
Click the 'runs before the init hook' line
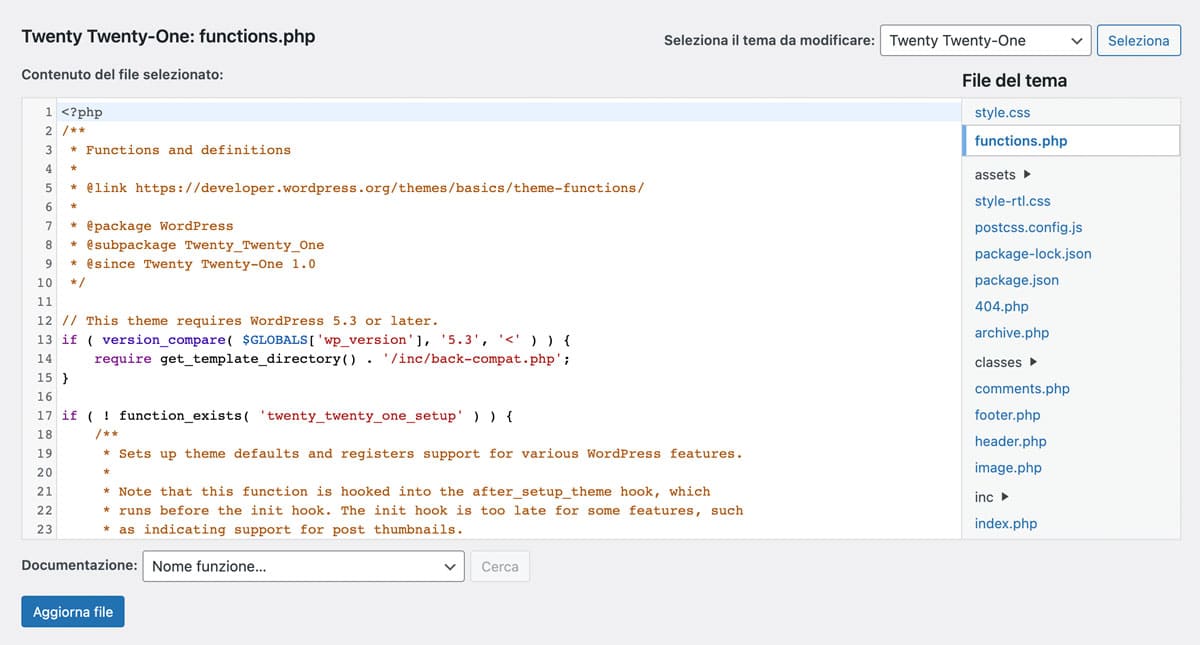click(x=423, y=511)
